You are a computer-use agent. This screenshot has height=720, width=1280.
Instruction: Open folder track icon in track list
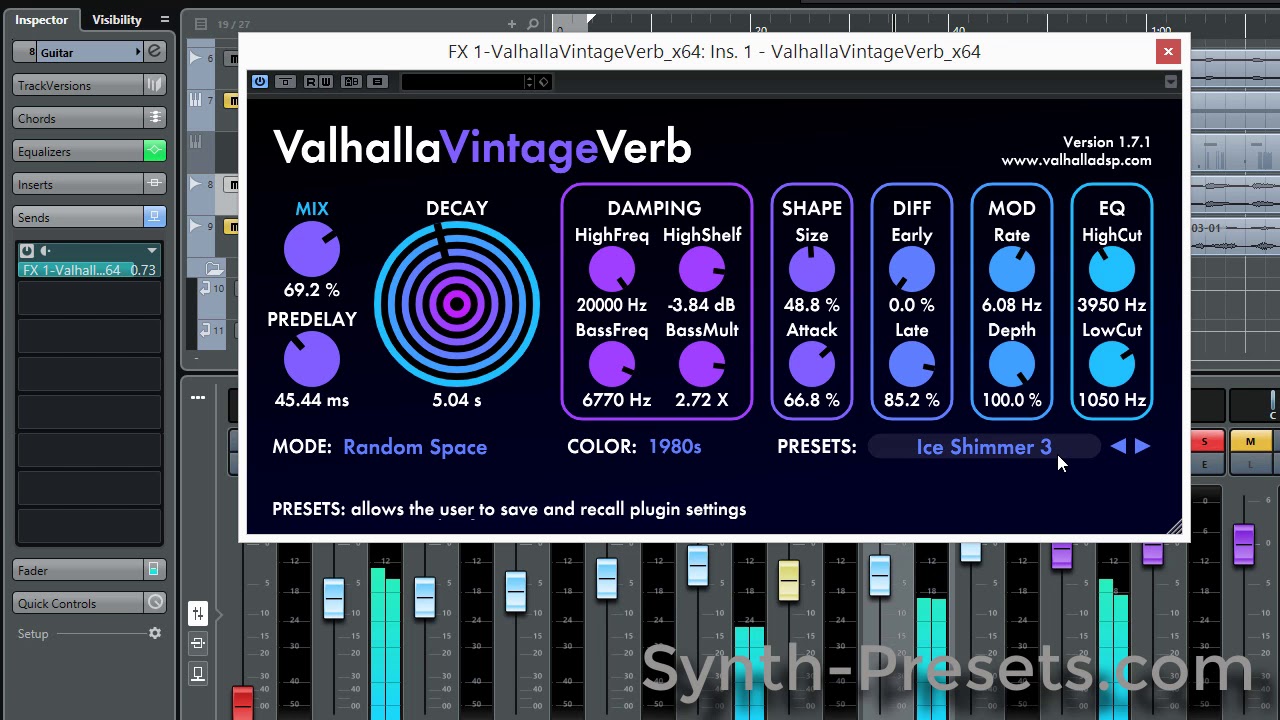[214, 268]
